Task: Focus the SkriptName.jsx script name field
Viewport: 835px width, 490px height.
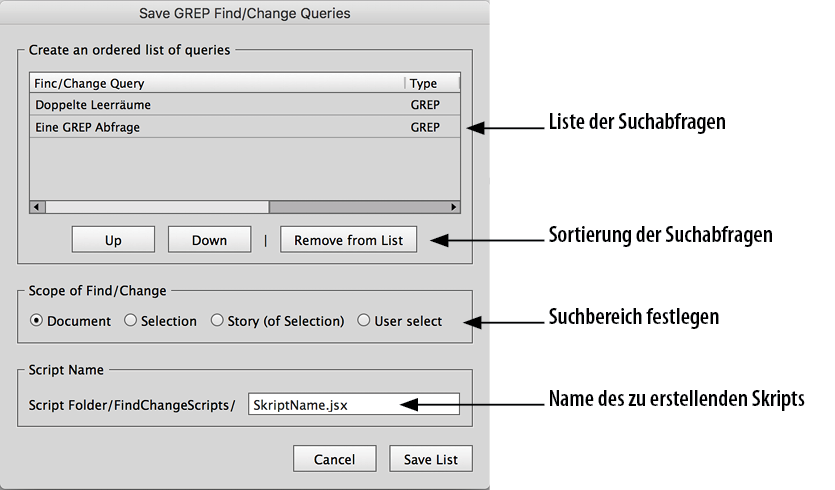Action: (354, 404)
